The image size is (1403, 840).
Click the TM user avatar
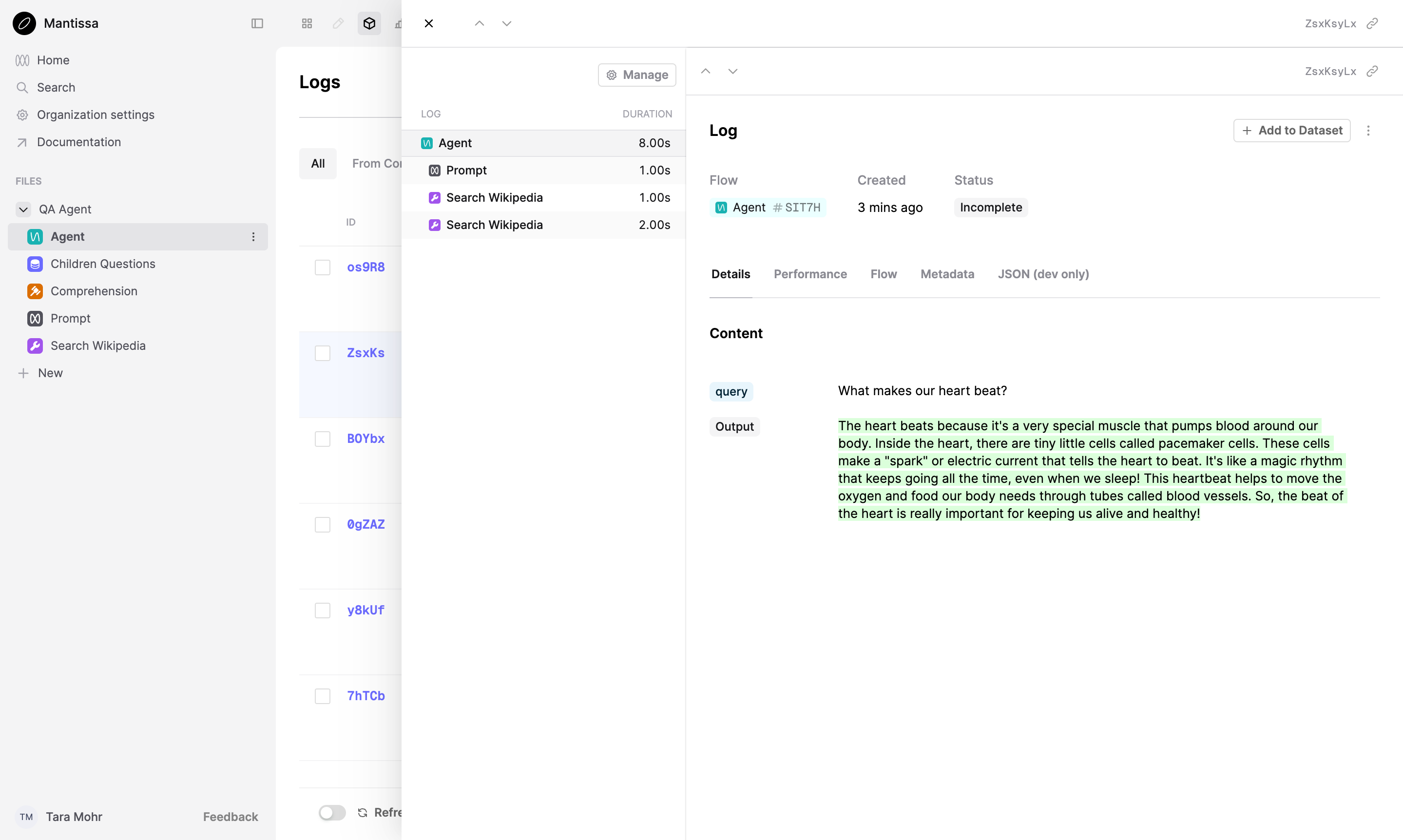pos(26,817)
